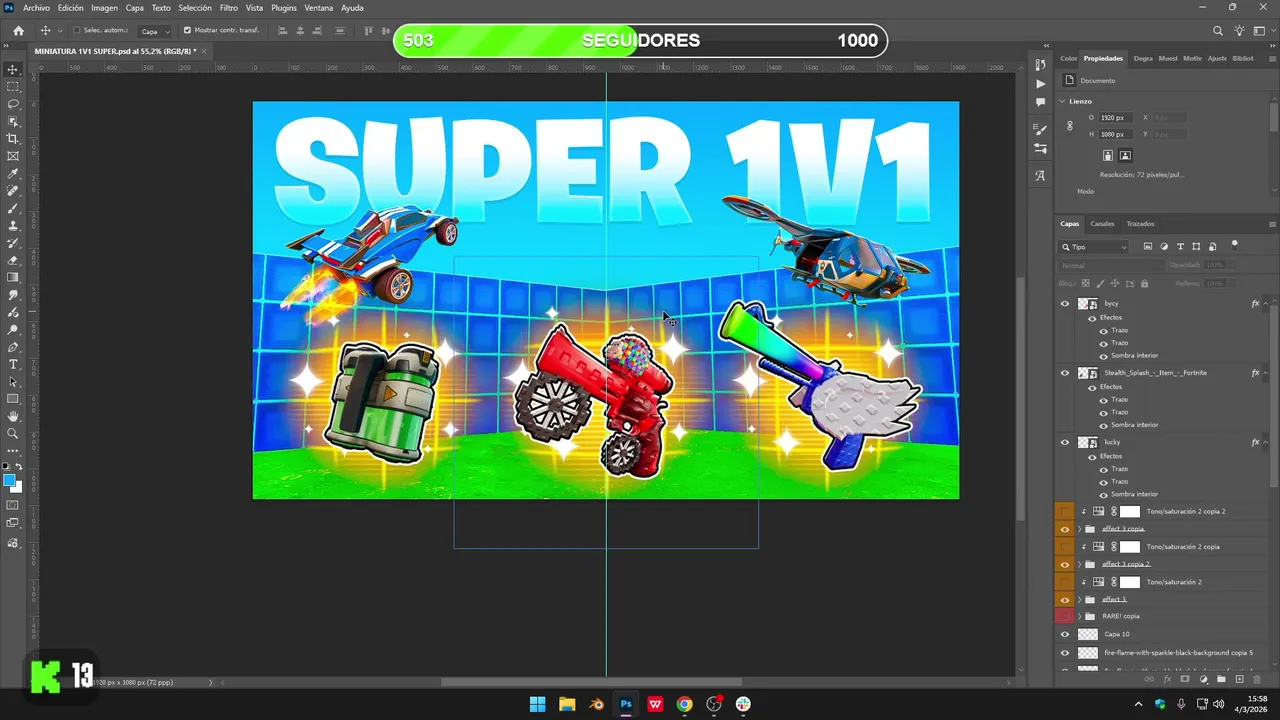The image size is (1280, 720).
Task: Select the Lasso tool
Action: click(x=13, y=104)
